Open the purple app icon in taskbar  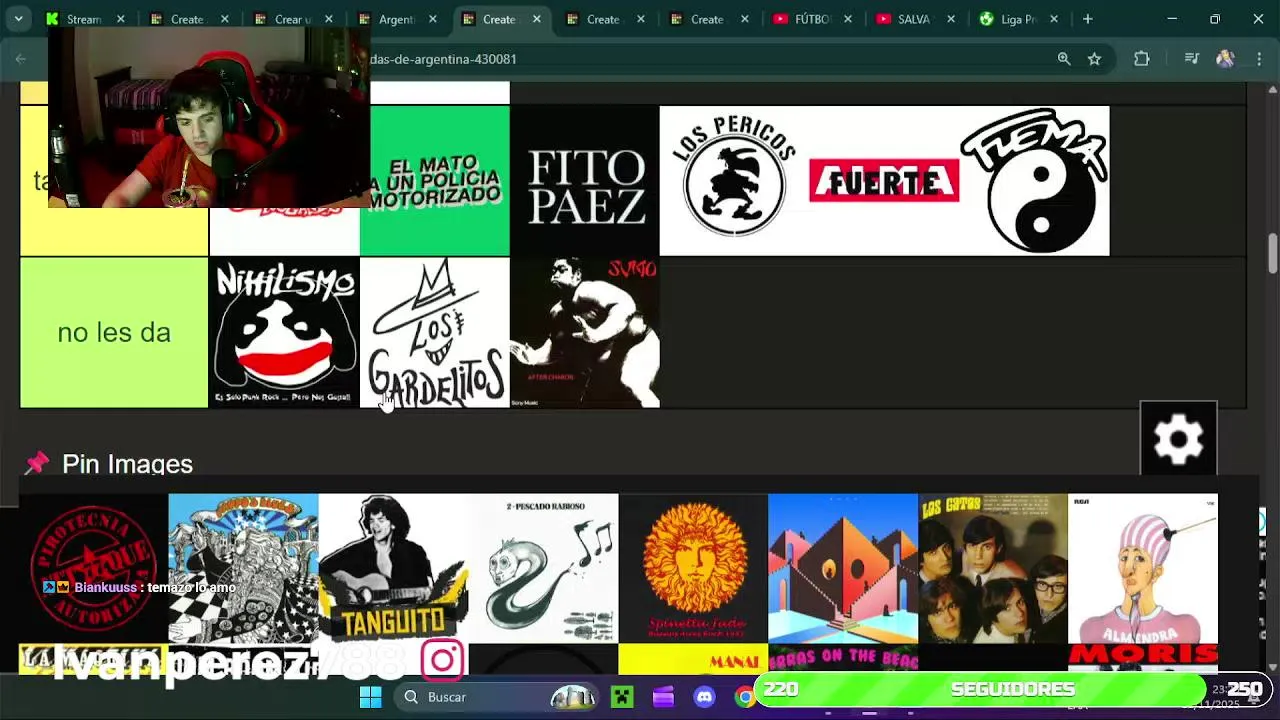click(x=663, y=697)
